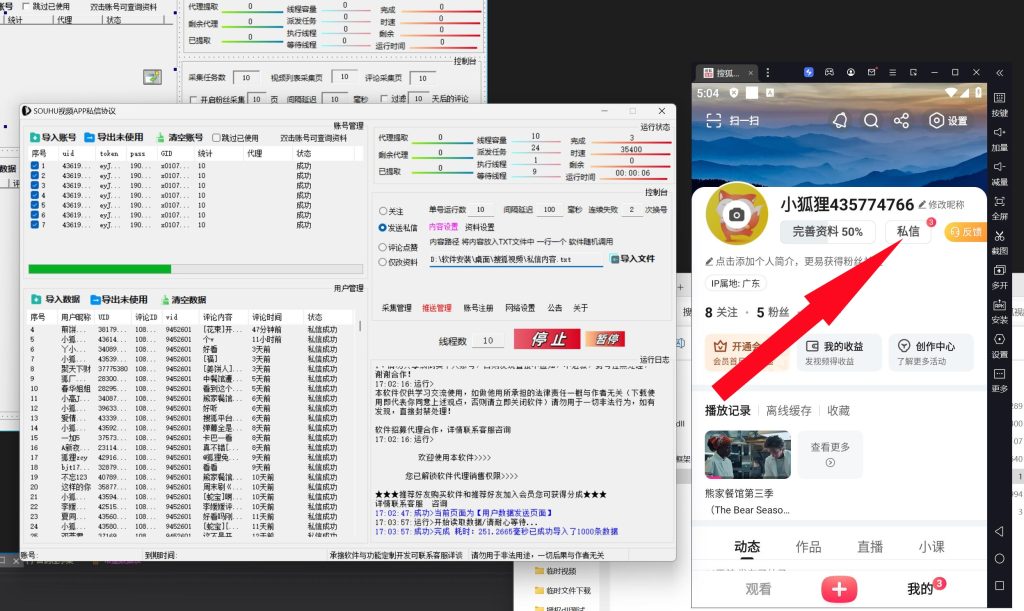
Task: Open the 扫一扫 scan icon
Action: 714,120
